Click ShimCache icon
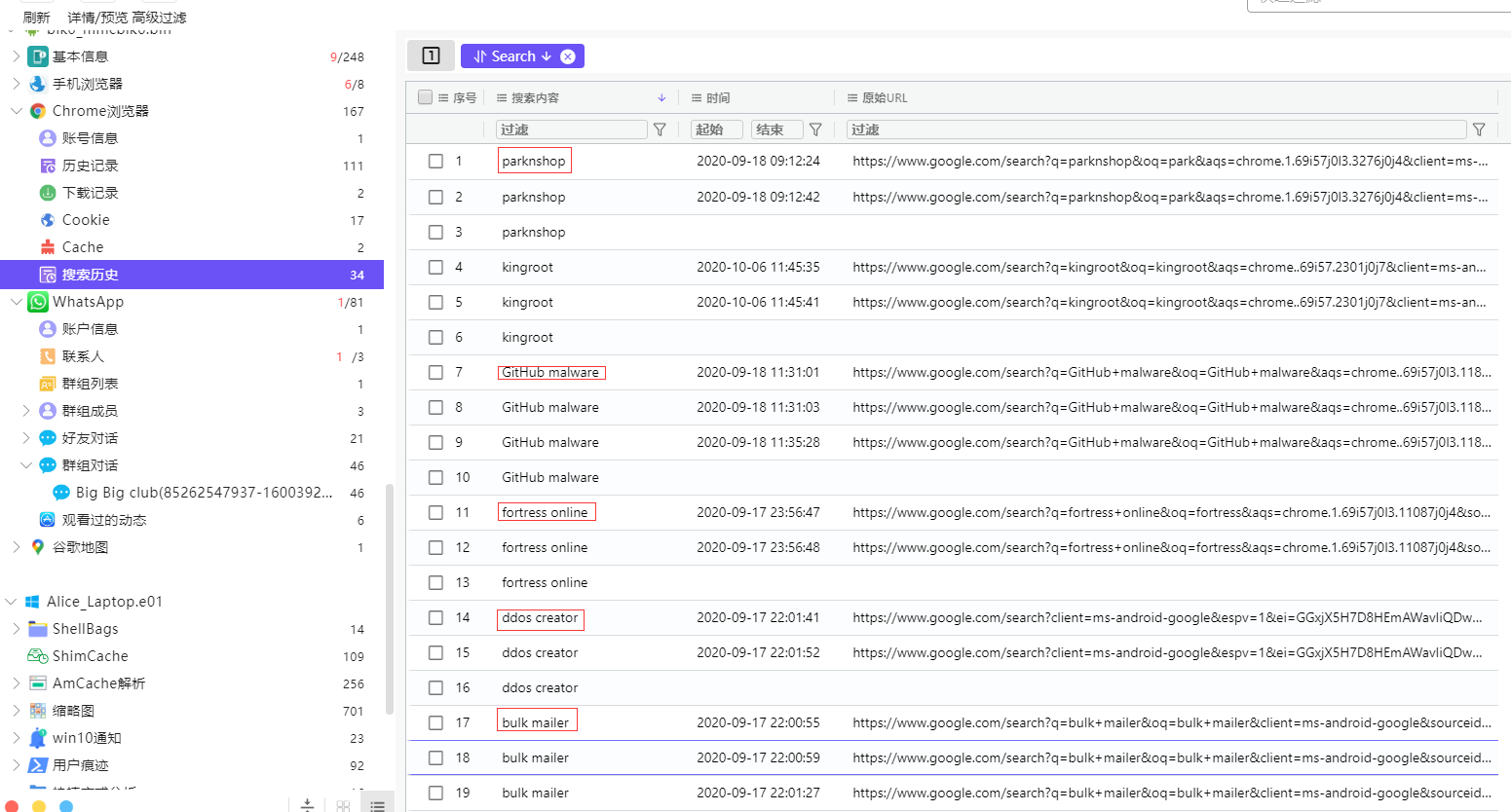The width and height of the screenshot is (1511, 812). tap(38, 656)
